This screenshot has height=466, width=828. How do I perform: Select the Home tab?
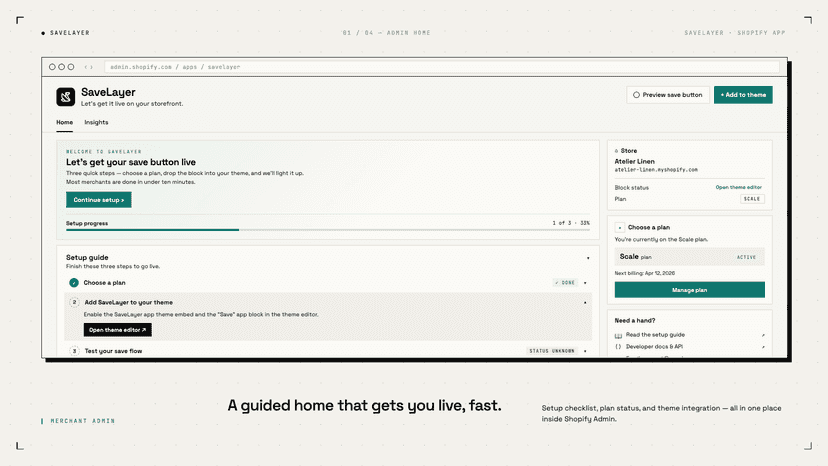[x=64, y=122]
